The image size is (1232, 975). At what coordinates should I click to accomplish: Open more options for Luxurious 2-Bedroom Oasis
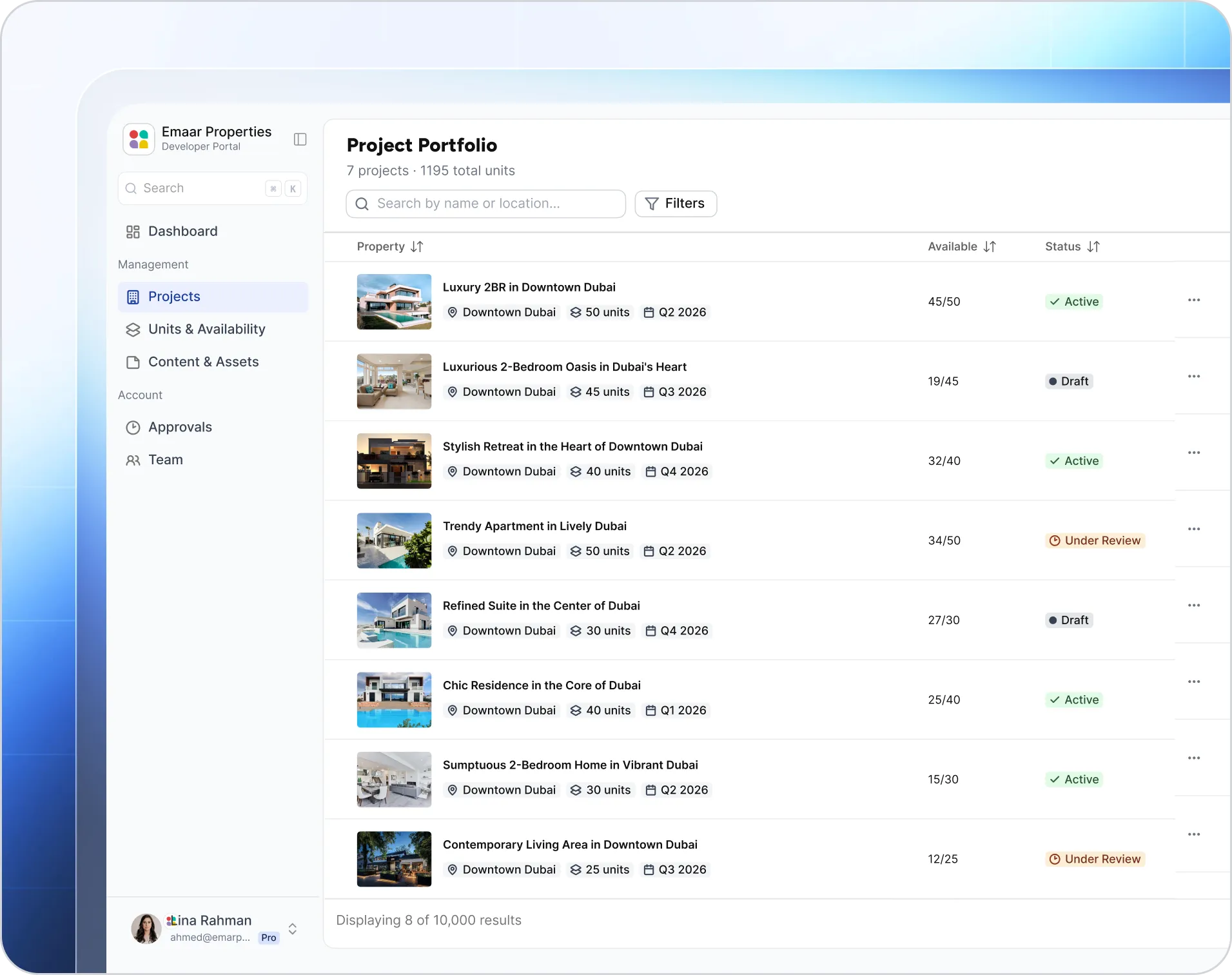(x=1194, y=377)
